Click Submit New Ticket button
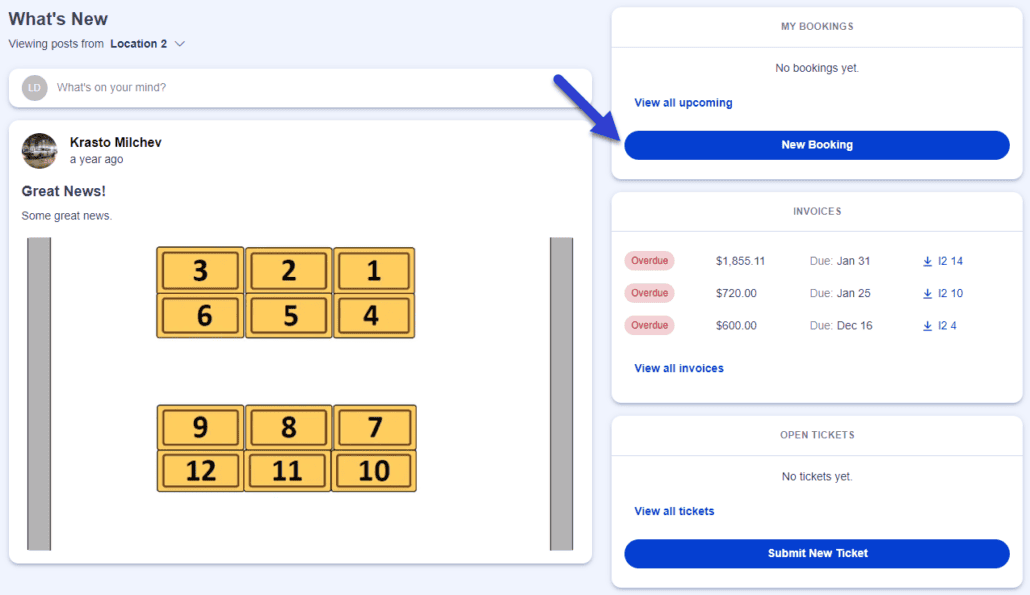 tap(817, 554)
